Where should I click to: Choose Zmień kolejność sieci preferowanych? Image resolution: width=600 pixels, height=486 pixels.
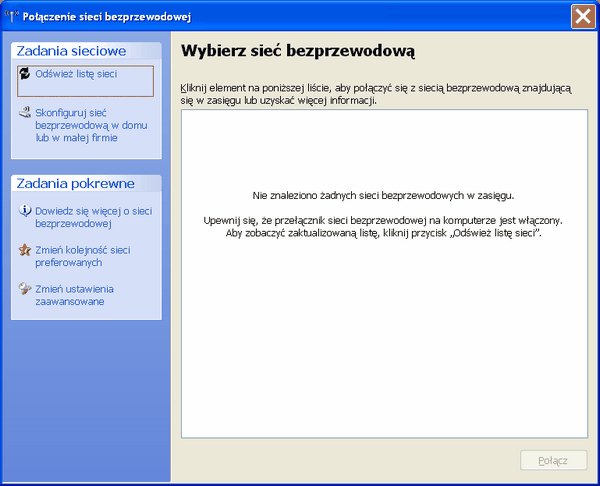tap(82, 256)
